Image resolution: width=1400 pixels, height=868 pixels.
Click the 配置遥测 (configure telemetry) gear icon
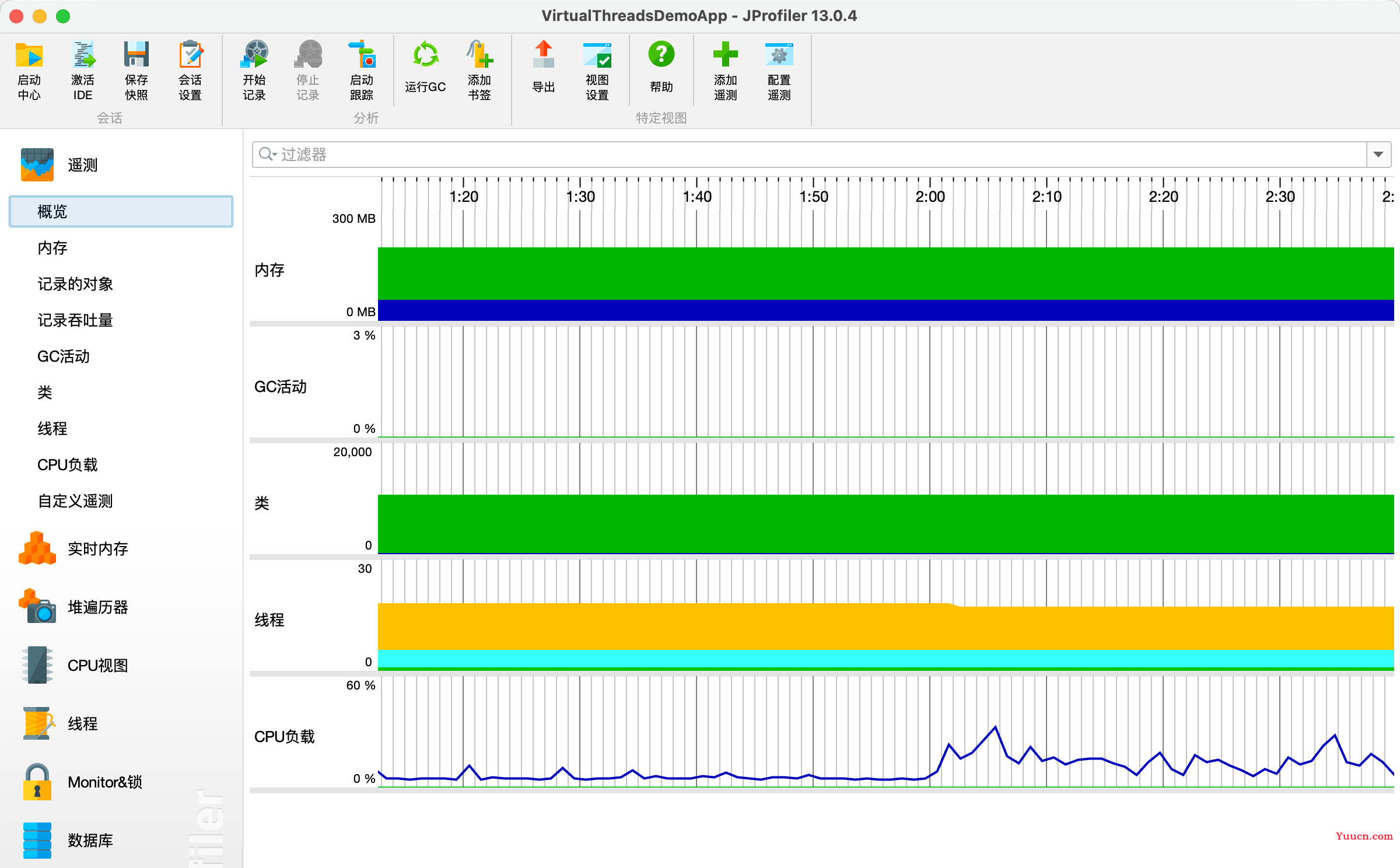779,56
